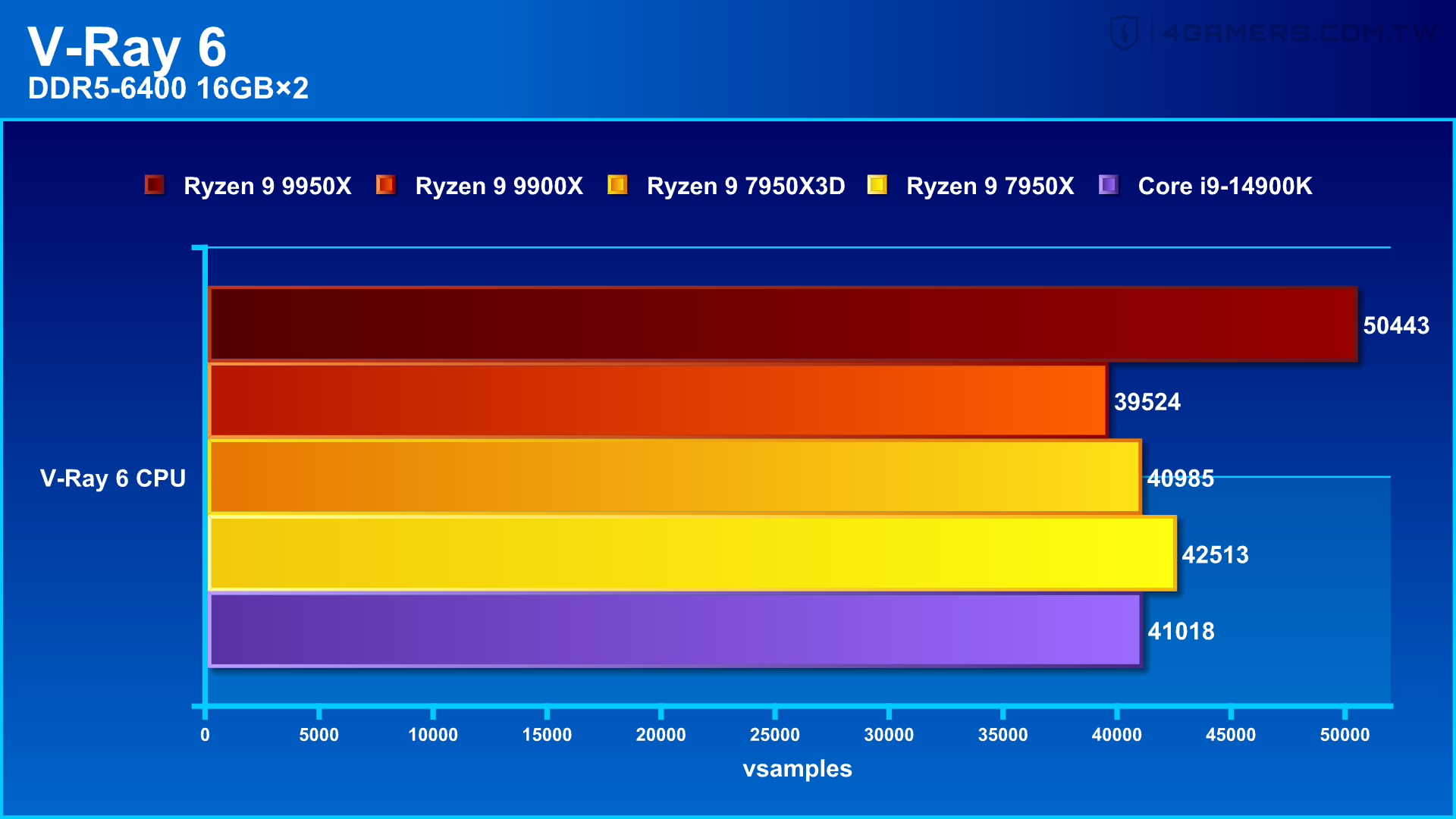Click the 0 axis tick label
1456x819 pixels.
coord(205,735)
